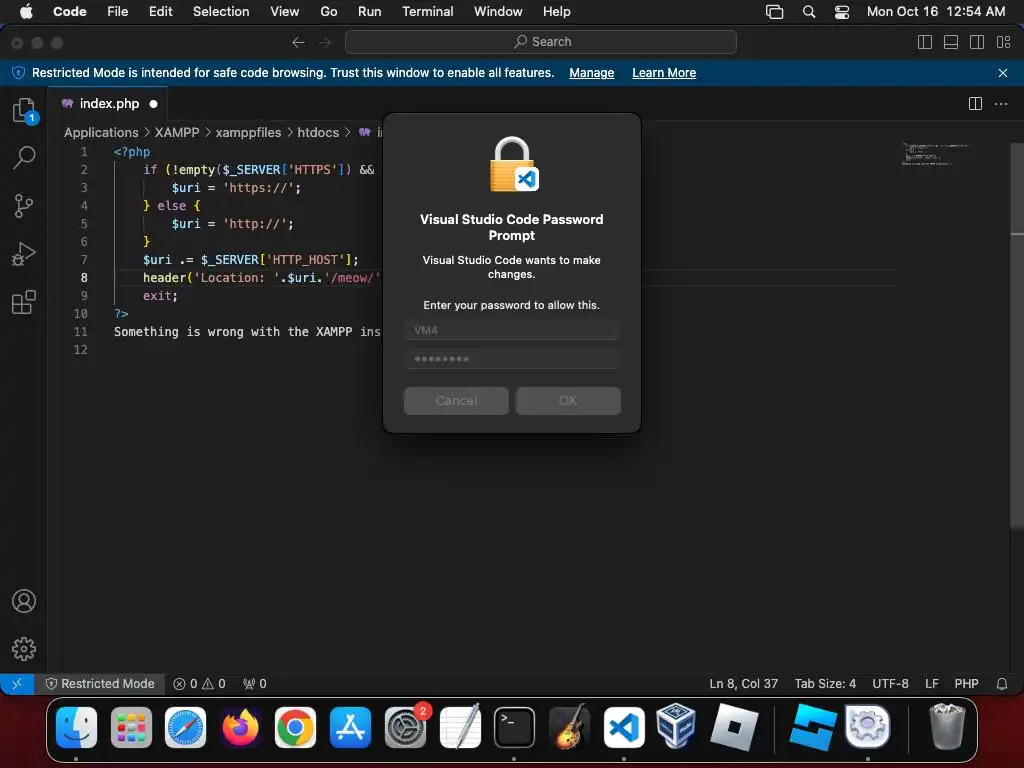Viewport: 1024px width, 768px height.
Task: Open VirtualBox from the Dock
Action: pos(677,726)
